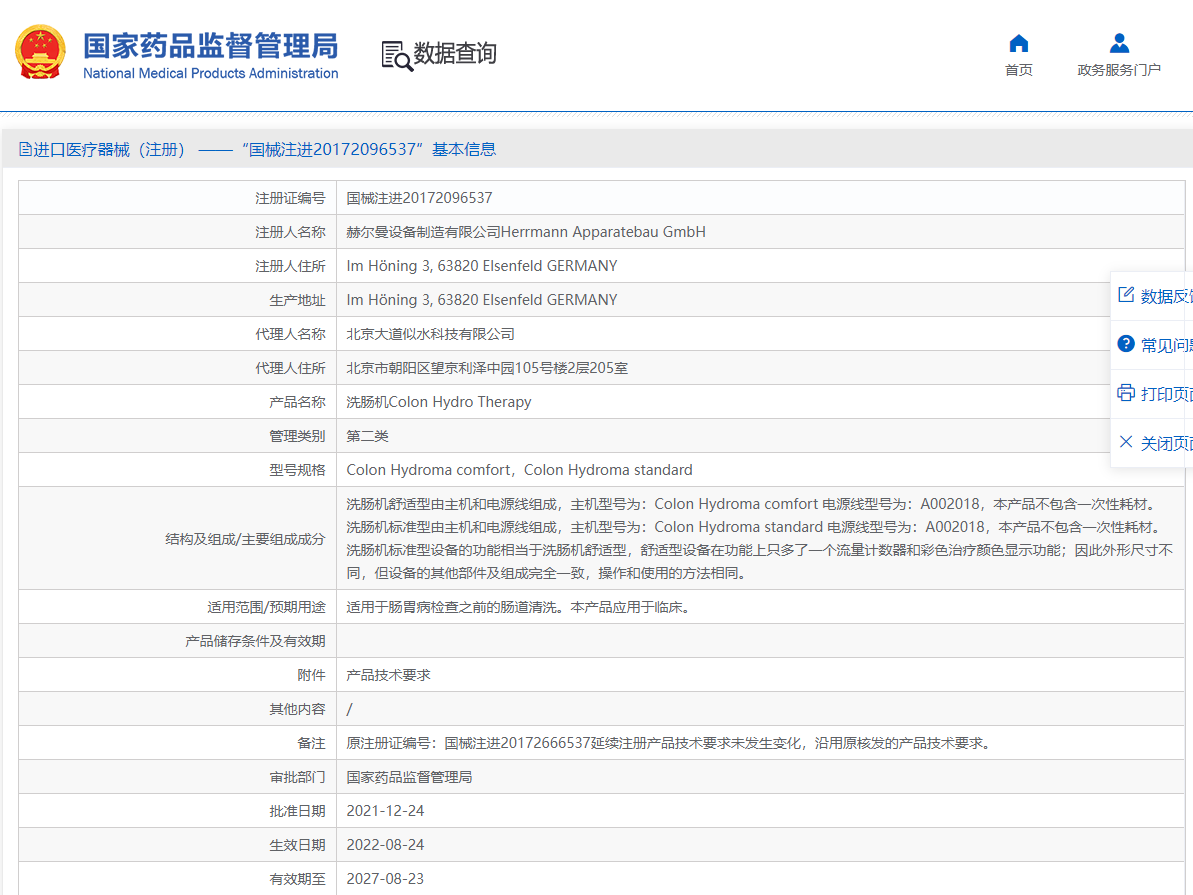This screenshot has width=1193, height=895.
Task: Click the 适用范围/预期用途 label
Action: 266,607
